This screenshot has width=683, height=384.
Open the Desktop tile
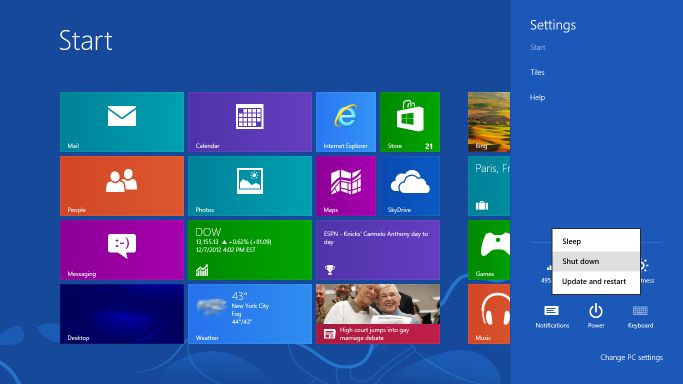pyautogui.click(x=122, y=314)
